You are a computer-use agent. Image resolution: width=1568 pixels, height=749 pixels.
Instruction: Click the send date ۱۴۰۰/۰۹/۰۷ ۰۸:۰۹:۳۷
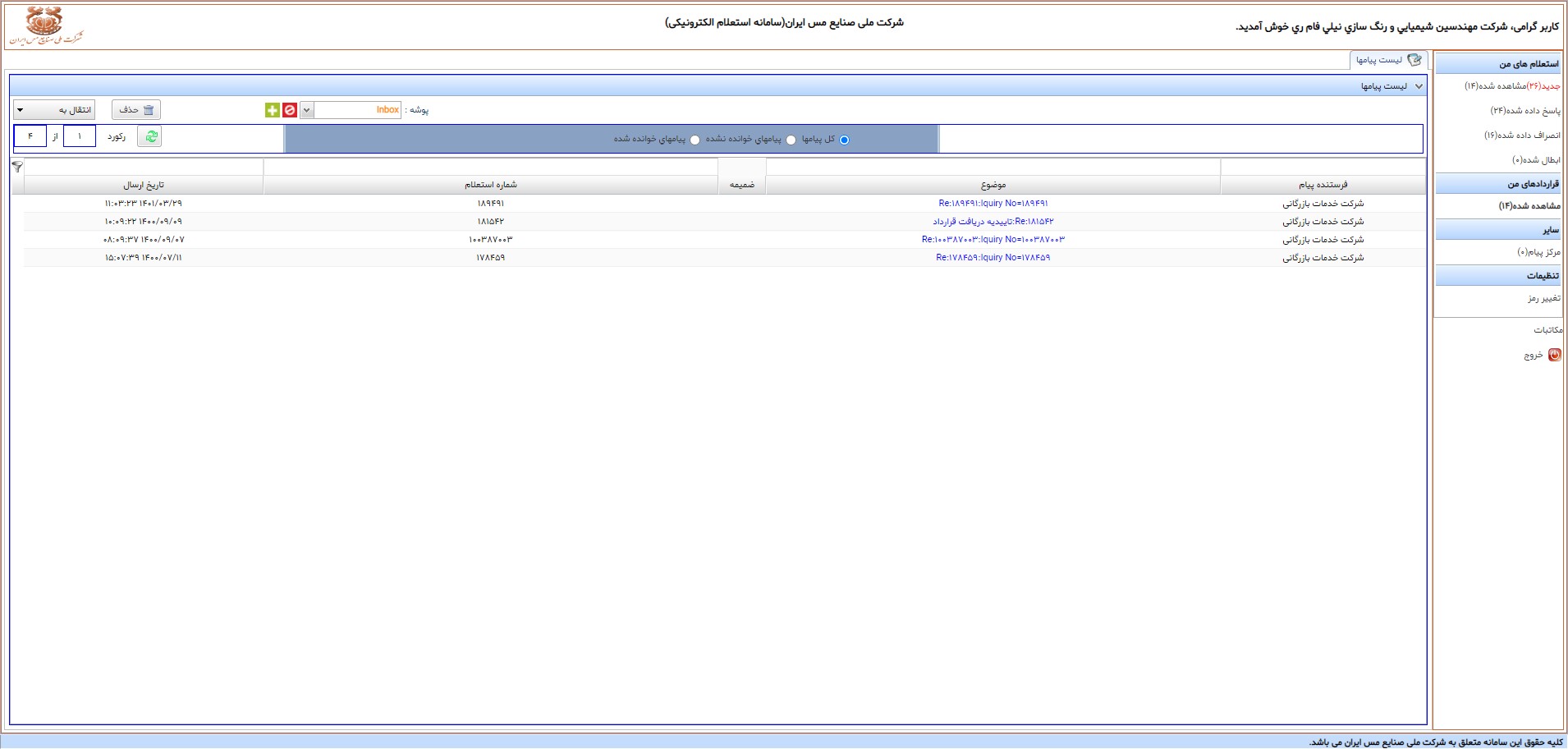[144, 239]
